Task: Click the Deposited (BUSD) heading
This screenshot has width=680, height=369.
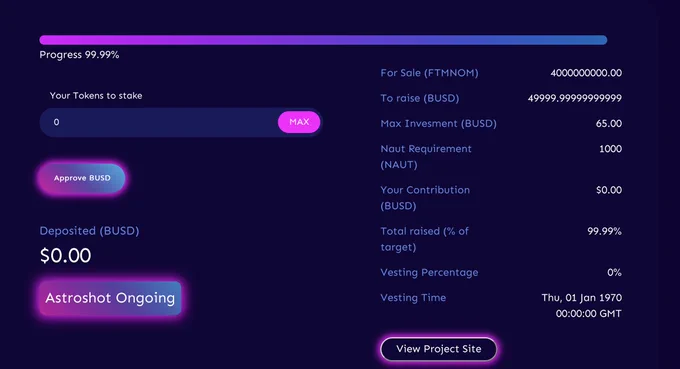Action: [89, 231]
